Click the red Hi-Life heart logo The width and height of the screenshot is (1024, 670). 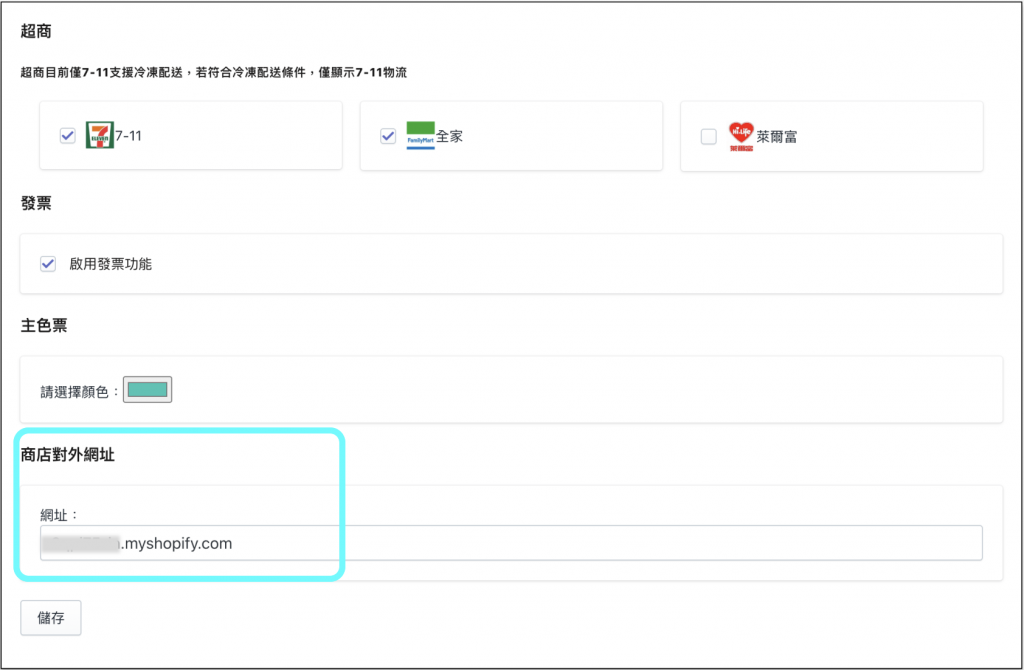pos(740,136)
